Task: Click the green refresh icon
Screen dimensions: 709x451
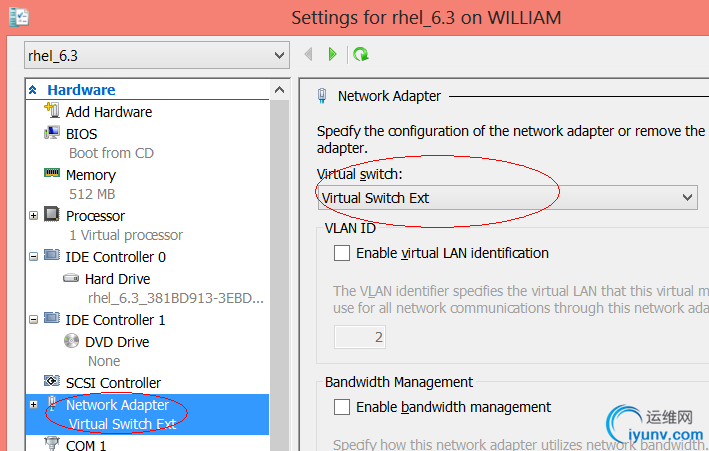Action: tap(361, 54)
